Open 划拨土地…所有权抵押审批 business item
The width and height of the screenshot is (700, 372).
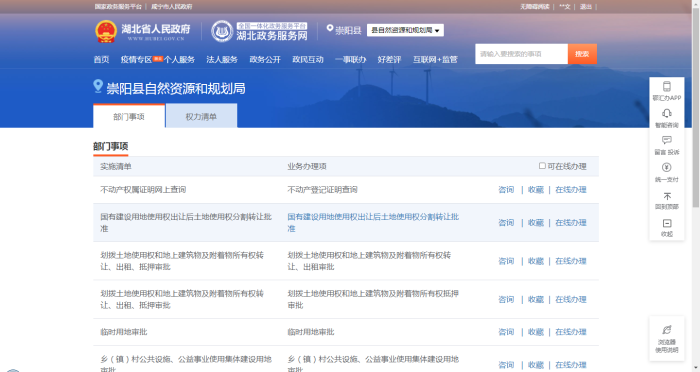tap(373, 299)
